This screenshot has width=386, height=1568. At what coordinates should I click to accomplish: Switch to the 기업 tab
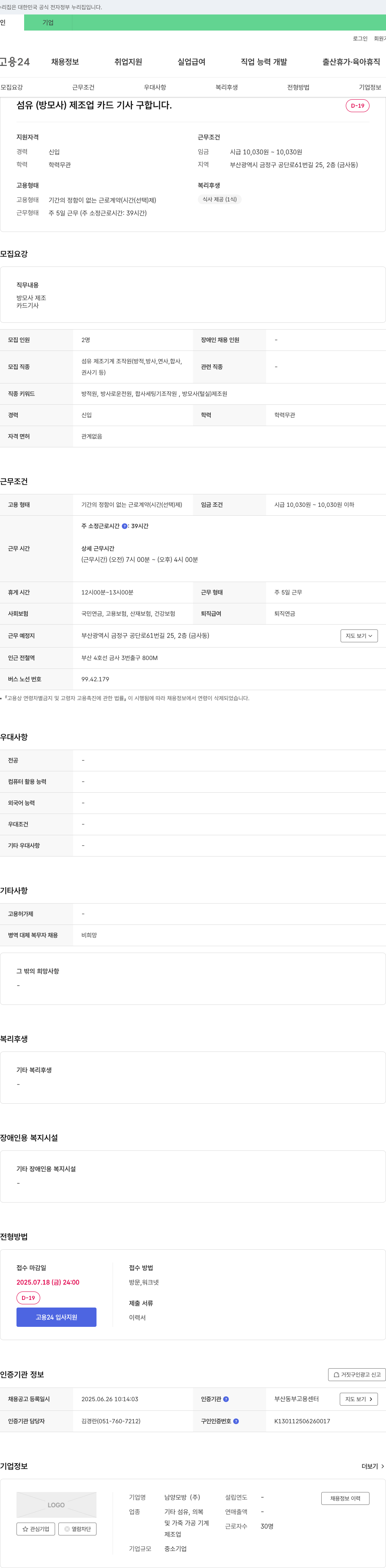click(x=48, y=23)
